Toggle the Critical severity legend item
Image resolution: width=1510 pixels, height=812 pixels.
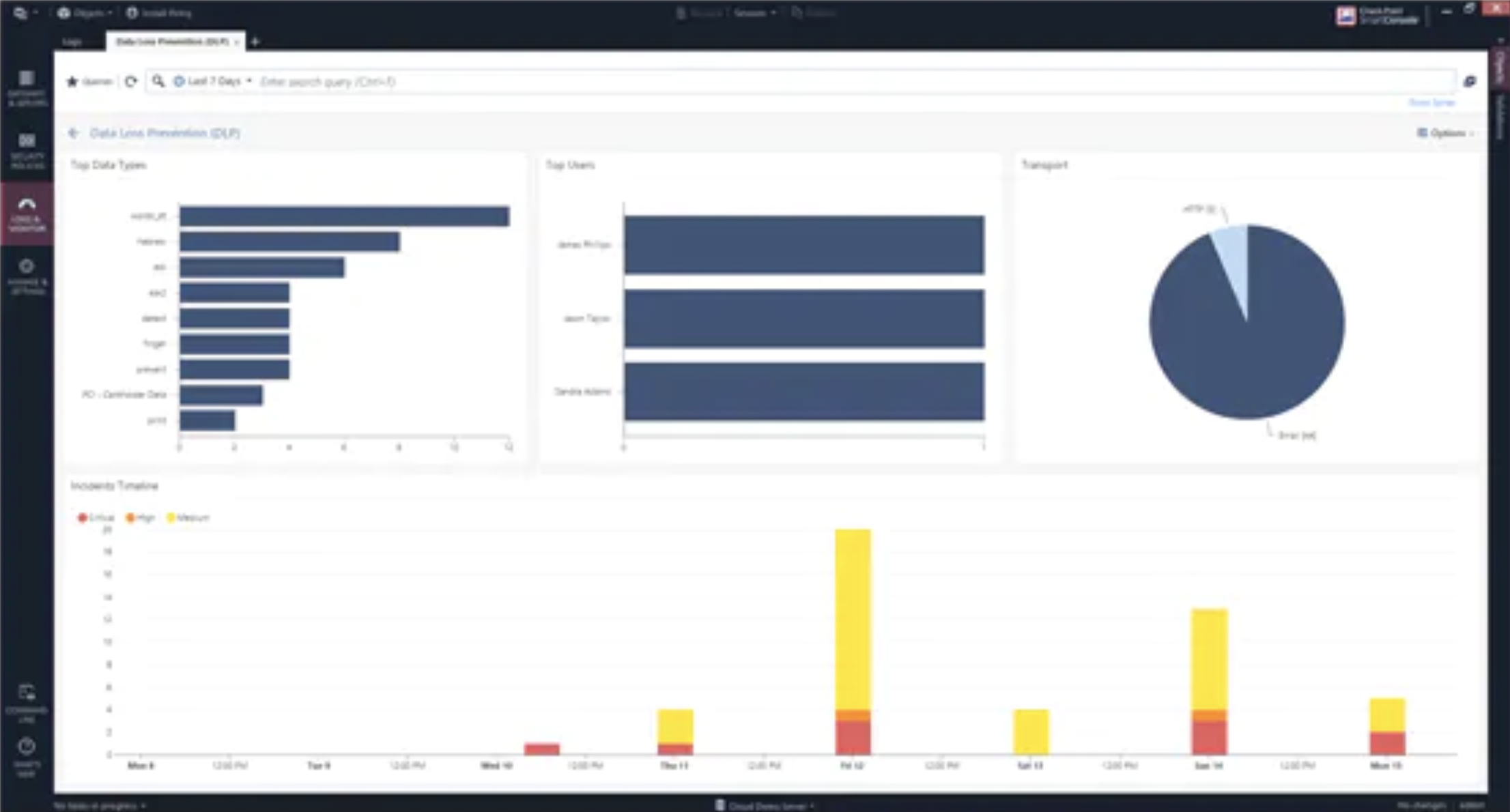coord(96,518)
